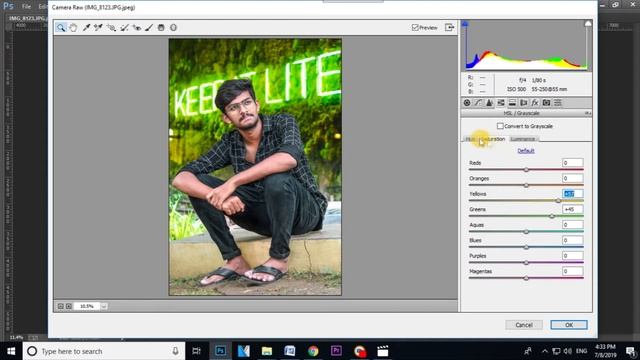Zoom in with the plus button
This screenshot has width=640, height=360.
69,306
